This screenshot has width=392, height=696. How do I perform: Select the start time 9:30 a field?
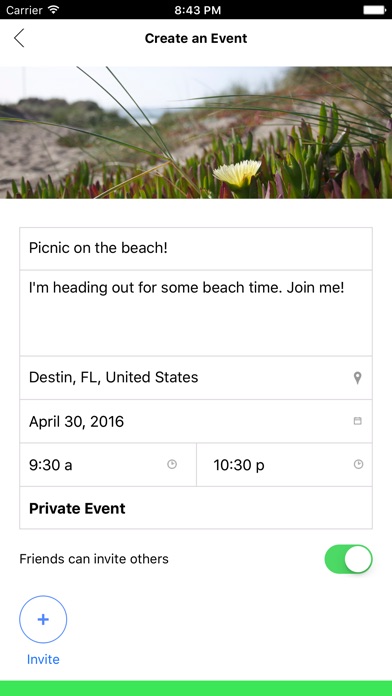(x=108, y=465)
